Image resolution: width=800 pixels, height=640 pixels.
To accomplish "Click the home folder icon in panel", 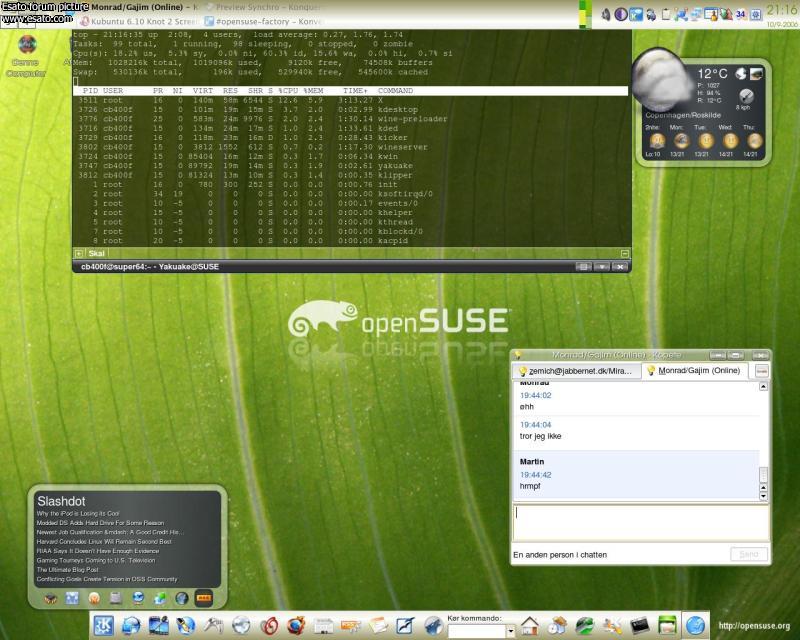I will [530, 626].
